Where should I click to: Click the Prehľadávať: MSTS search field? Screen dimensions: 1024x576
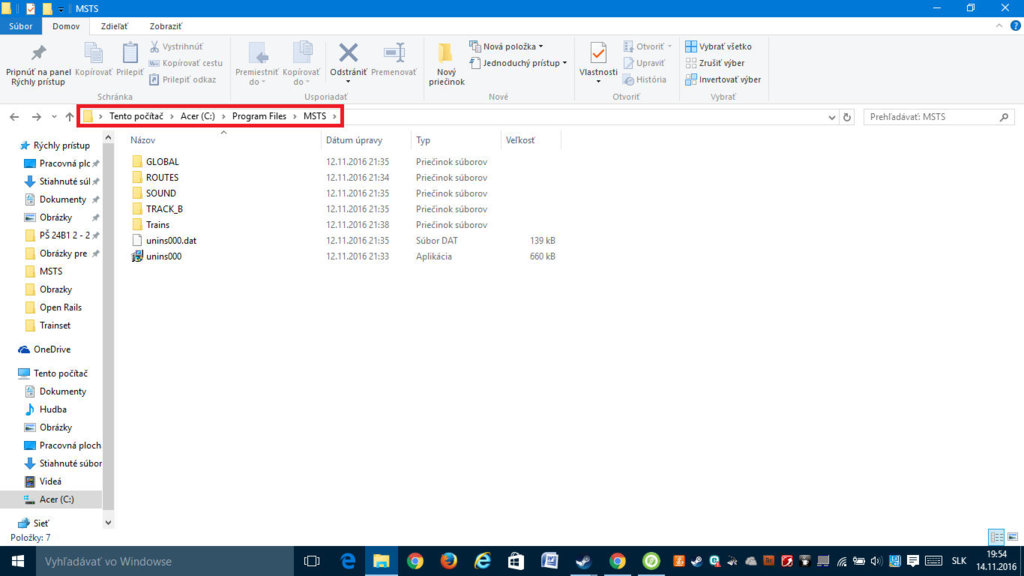pos(930,117)
